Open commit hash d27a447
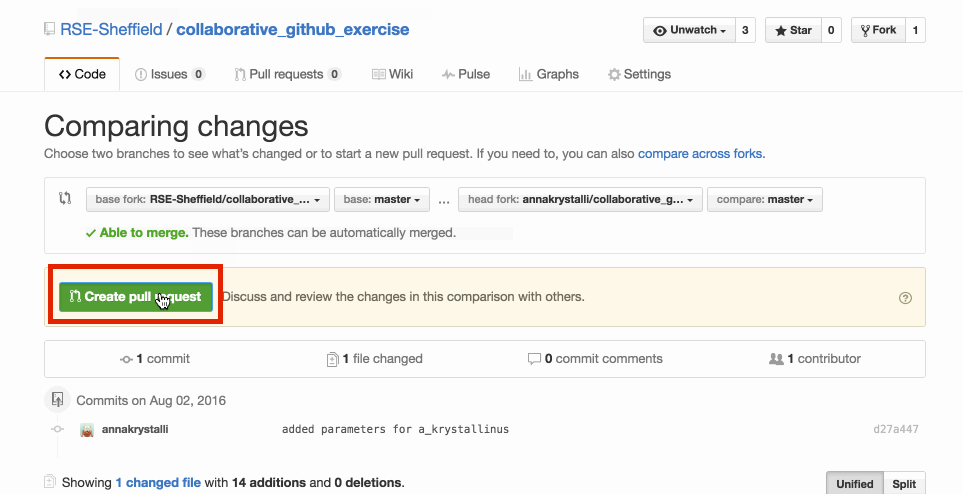963x494 pixels. tap(895, 429)
